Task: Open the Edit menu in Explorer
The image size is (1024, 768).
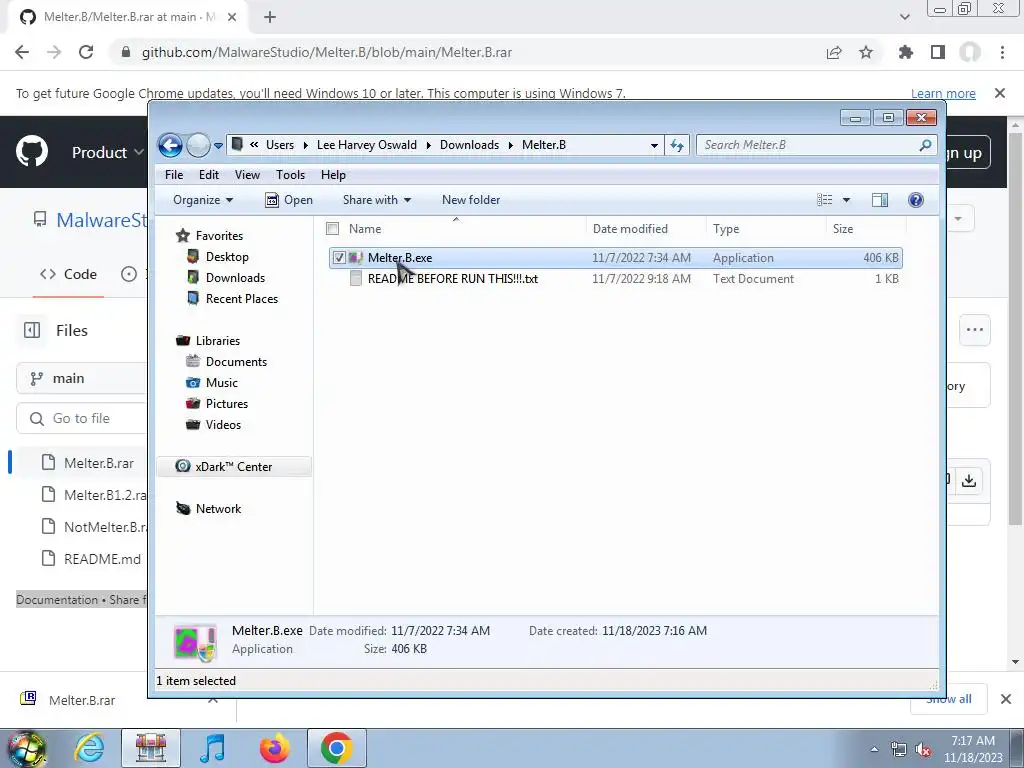Action: coord(209,175)
